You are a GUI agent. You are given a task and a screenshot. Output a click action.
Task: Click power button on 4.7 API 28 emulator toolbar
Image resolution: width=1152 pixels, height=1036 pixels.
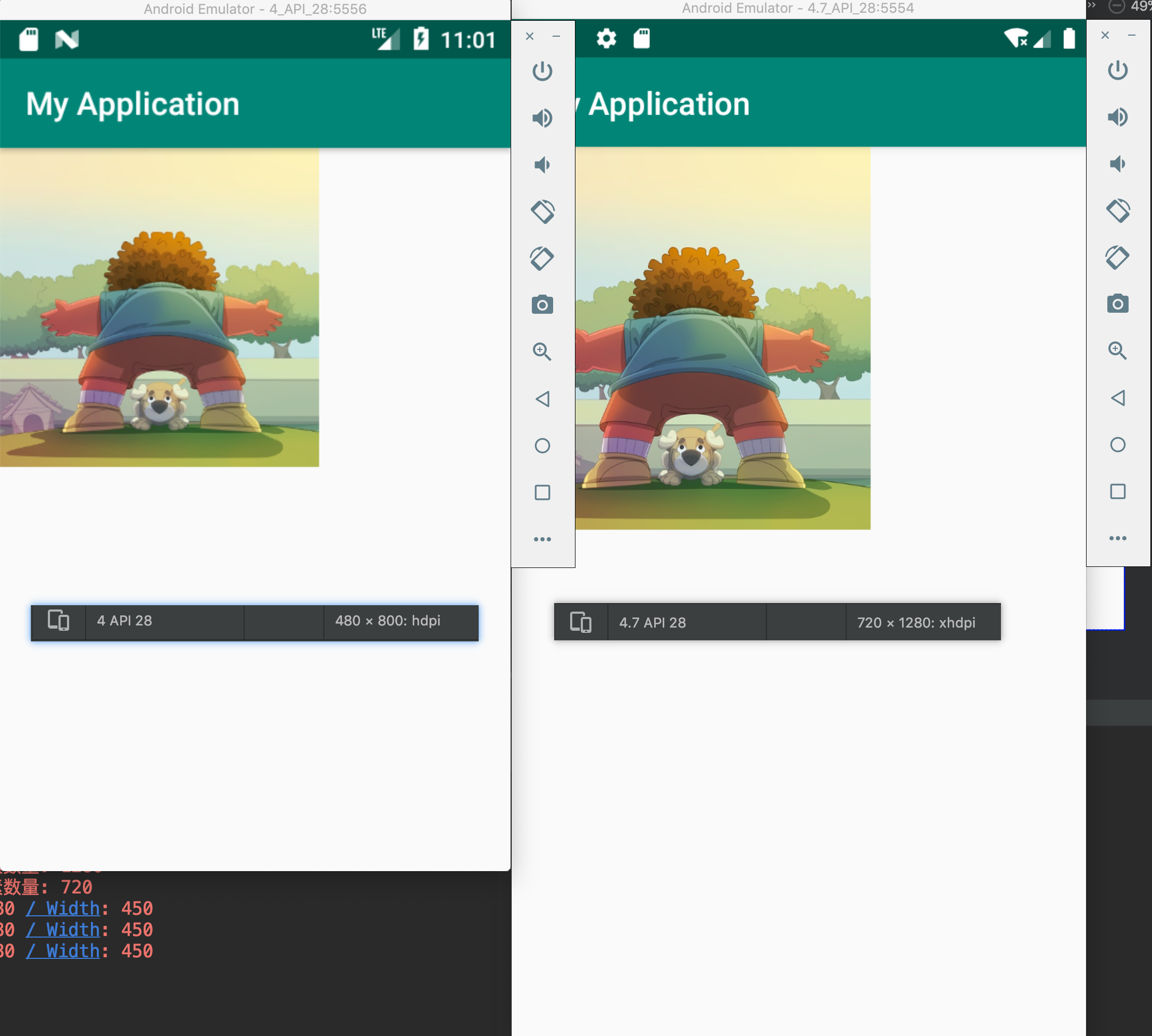click(x=1117, y=70)
